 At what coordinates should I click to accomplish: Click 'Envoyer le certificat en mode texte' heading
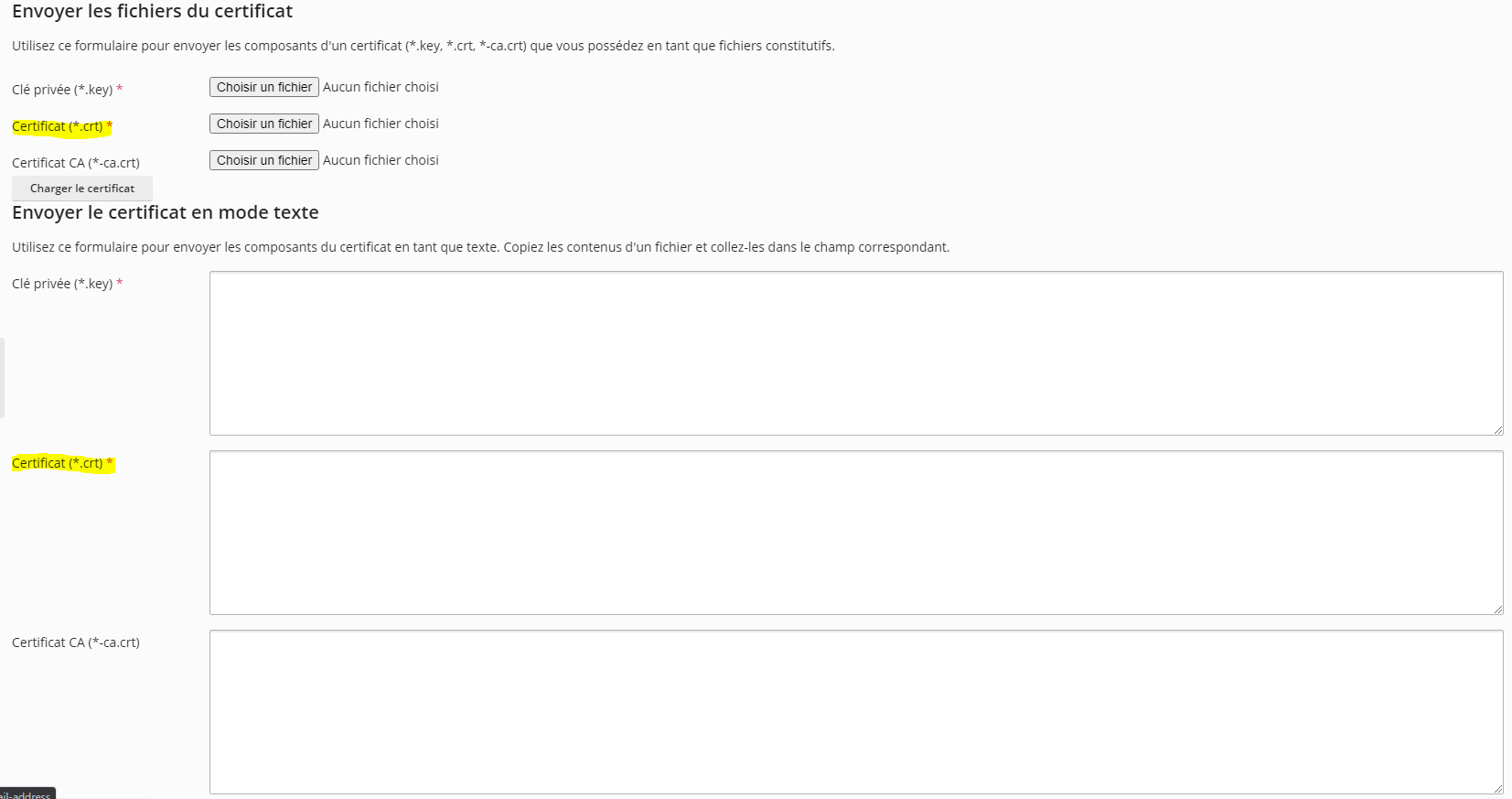point(166,212)
